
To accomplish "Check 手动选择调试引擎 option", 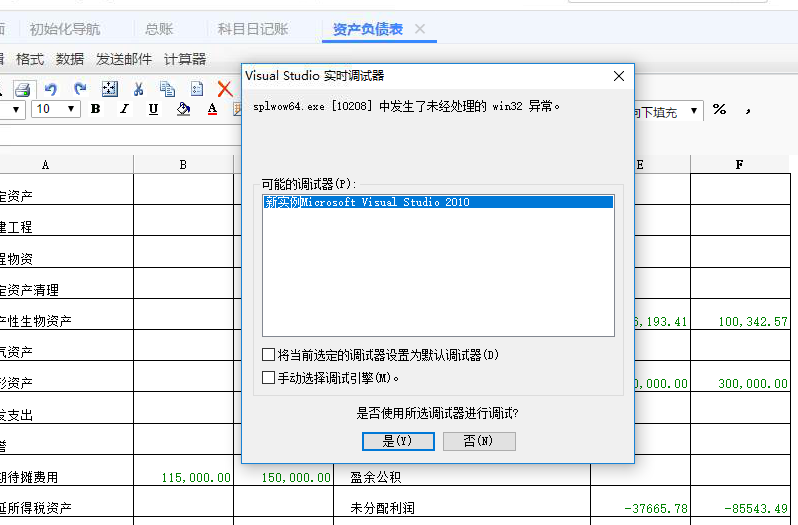I will pyautogui.click(x=268, y=377).
